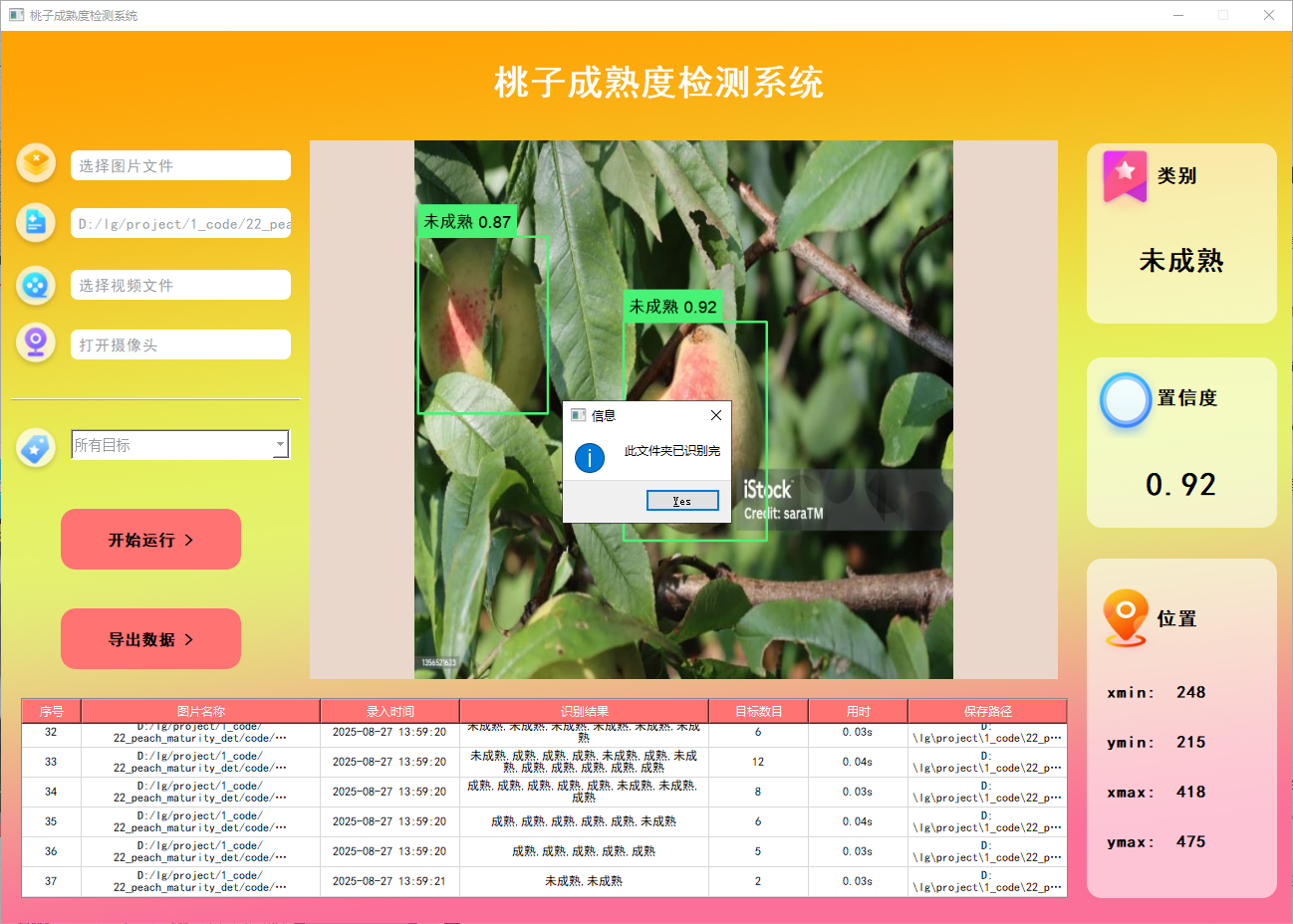Click the folder path document icon
Screen dimensions: 1293x924
tap(36, 223)
